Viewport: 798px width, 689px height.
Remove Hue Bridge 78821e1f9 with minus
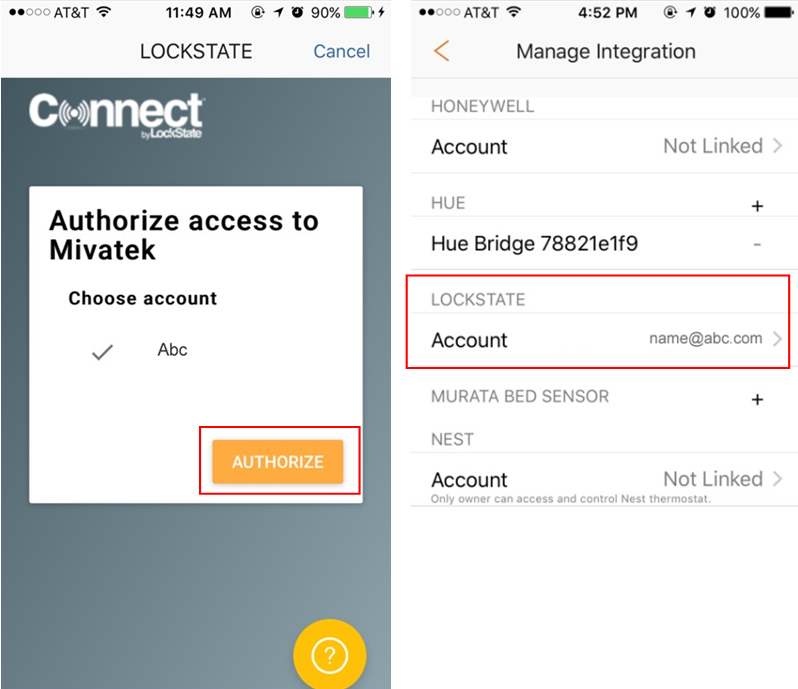[x=757, y=245]
